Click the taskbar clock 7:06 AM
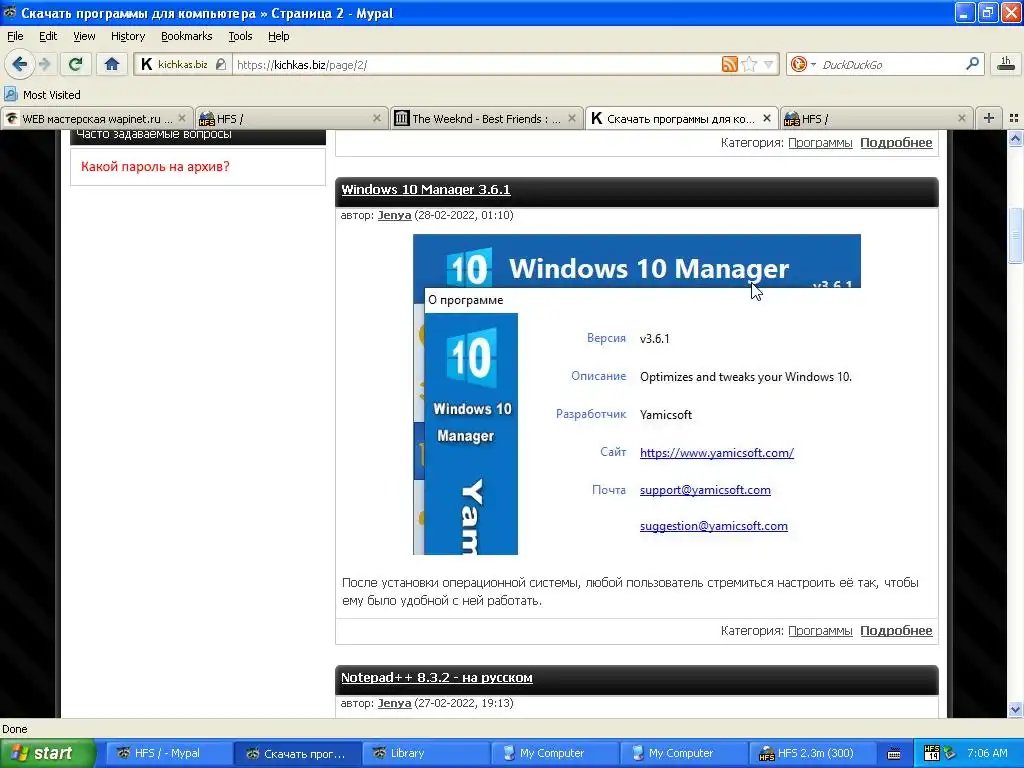The image size is (1024, 768). pyautogui.click(x=987, y=753)
